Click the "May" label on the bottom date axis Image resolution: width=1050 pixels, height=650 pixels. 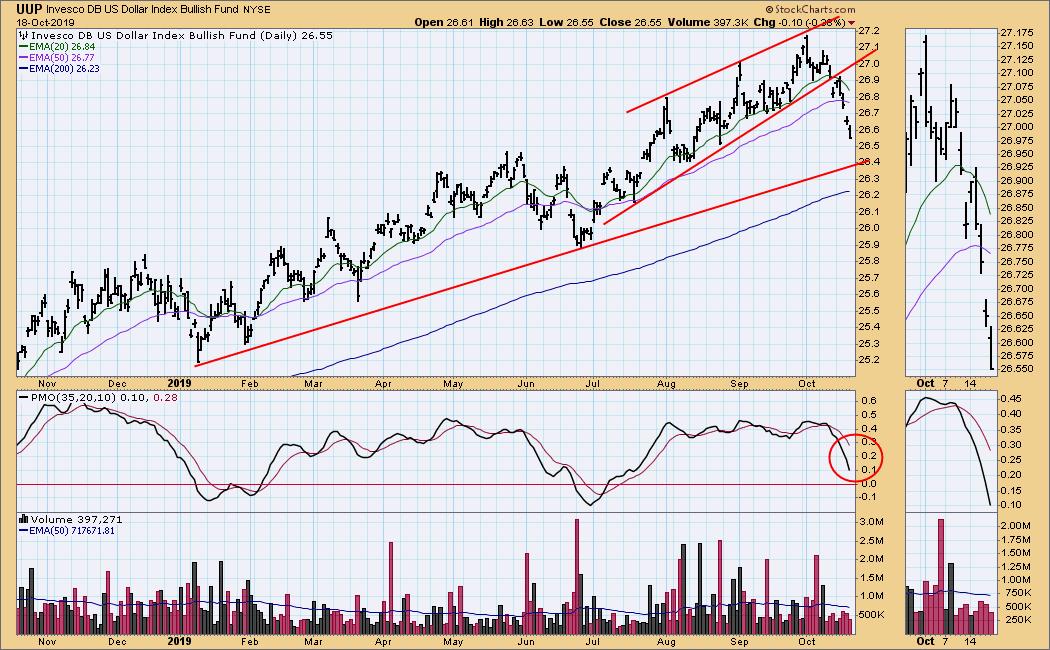point(453,641)
